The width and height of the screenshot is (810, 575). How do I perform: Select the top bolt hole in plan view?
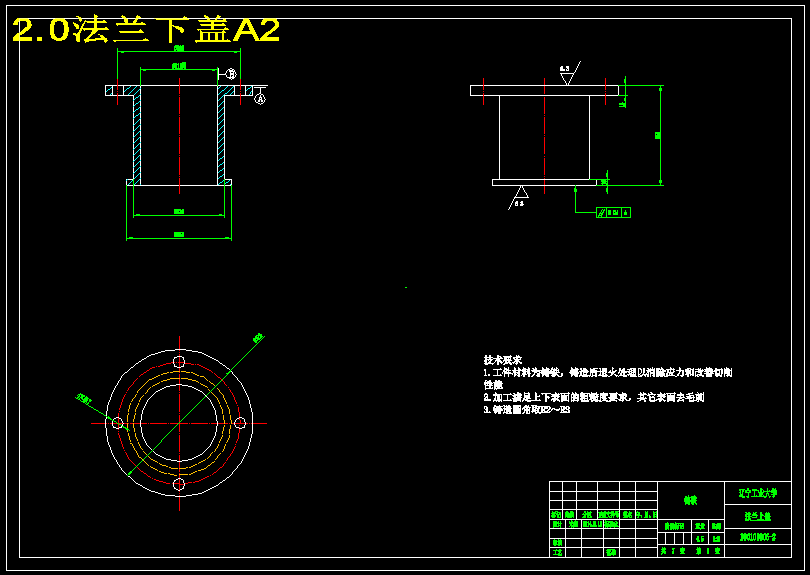pos(179,361)
